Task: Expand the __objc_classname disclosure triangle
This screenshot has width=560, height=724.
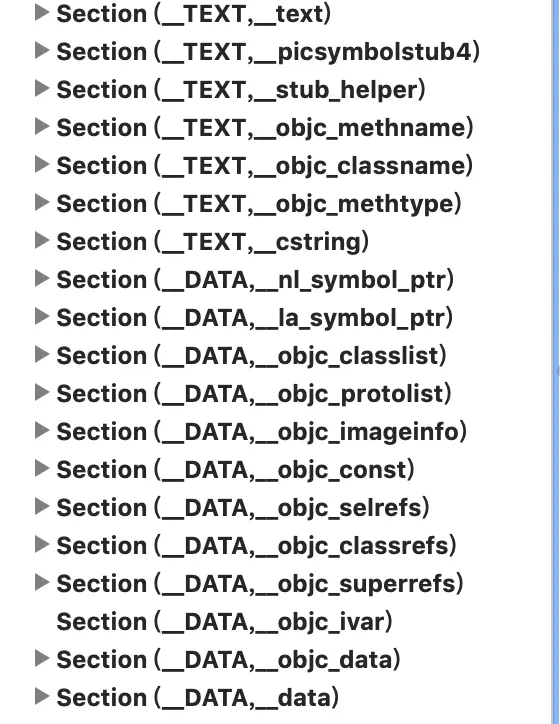Action: coord(42,165)
